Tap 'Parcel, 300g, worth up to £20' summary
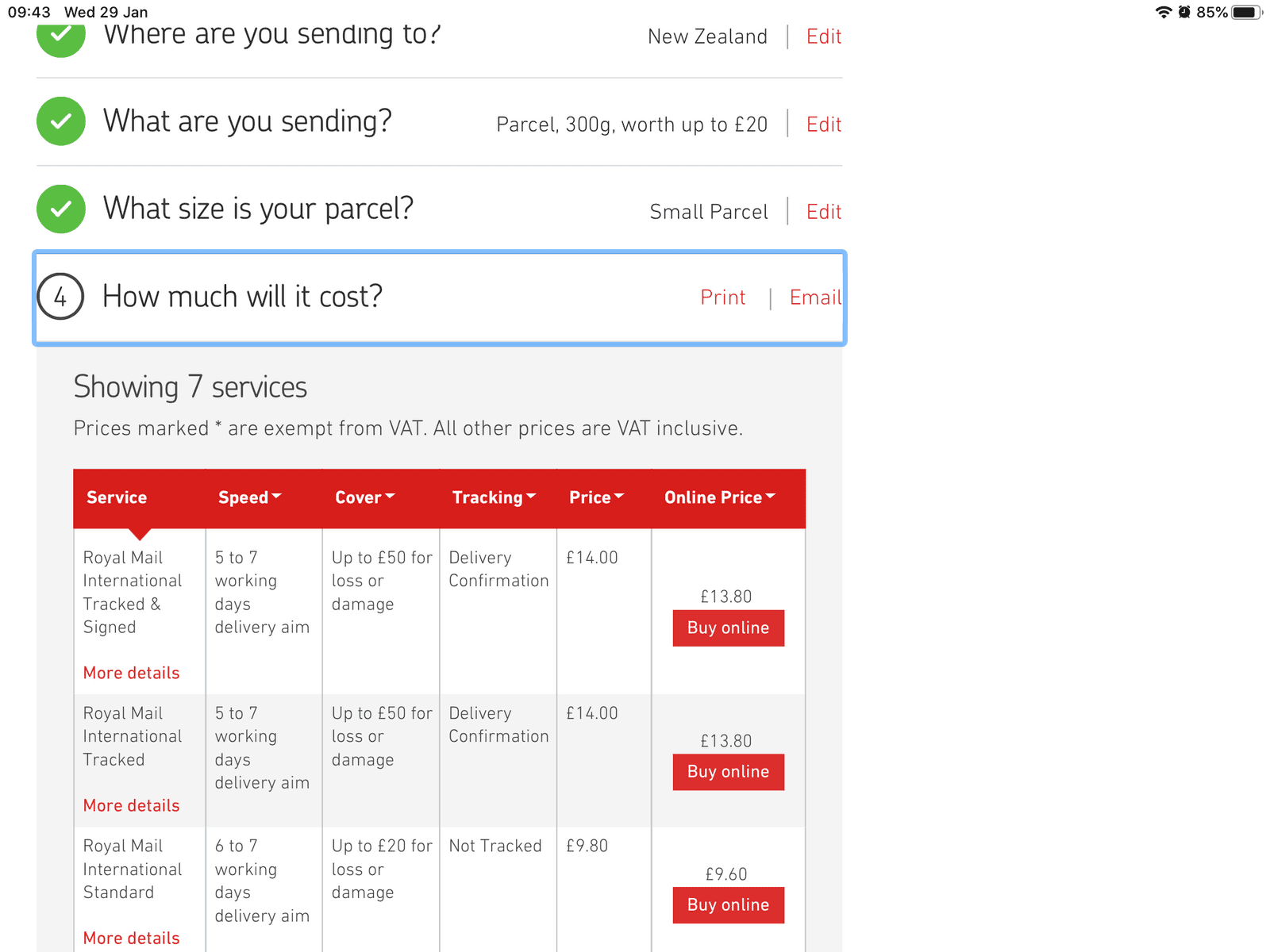The height and width of the screenshot is (952, 1270). tap(632, 125)
